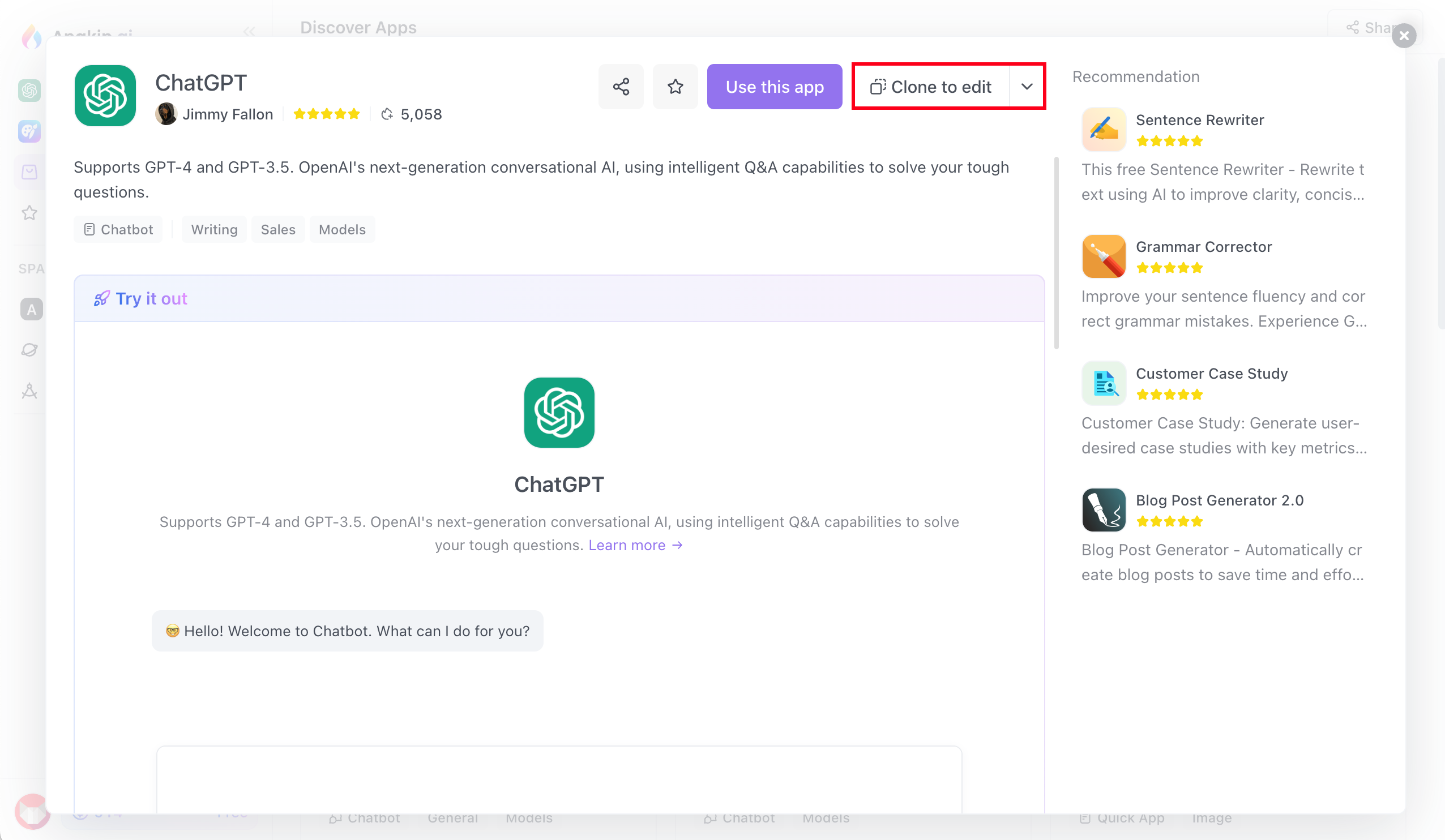Click the Use this app button
The width and height of the screenshot is (1445, 840).
[774, 87]
